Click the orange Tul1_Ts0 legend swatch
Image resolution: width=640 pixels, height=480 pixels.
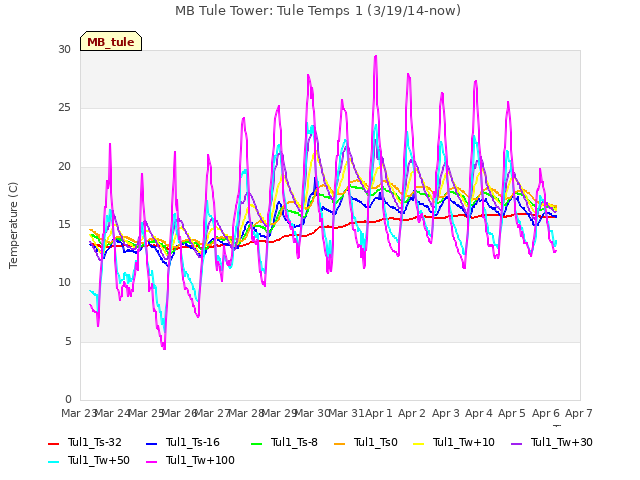click(x=340, y=443)
